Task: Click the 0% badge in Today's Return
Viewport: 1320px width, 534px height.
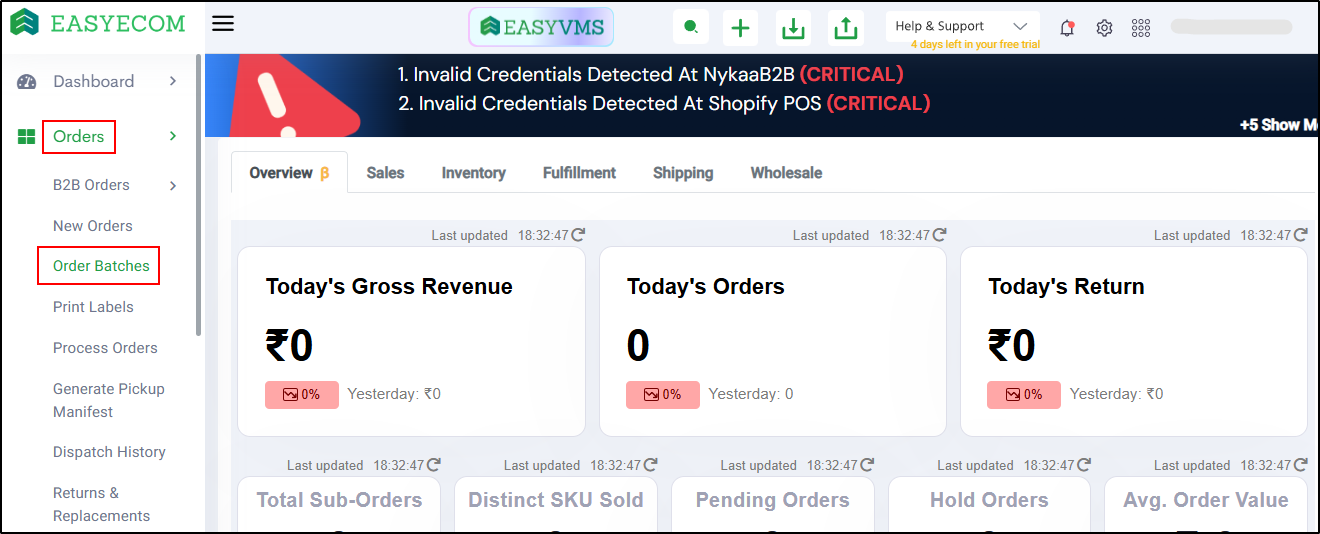Action: click(x=1024, y=394)
